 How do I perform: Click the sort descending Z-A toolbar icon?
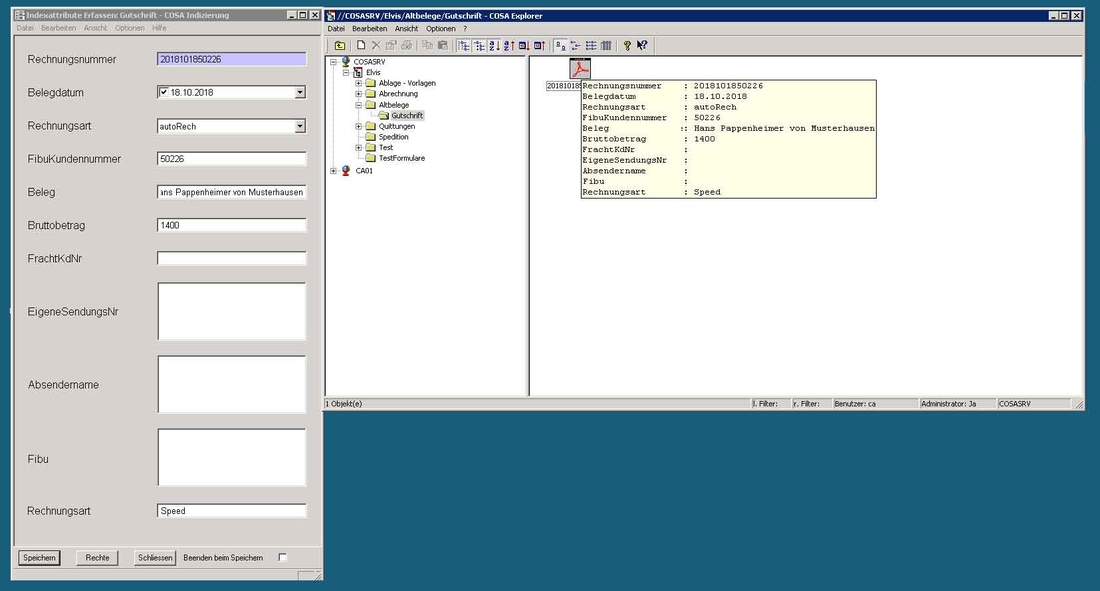click(x=510, y=45)
